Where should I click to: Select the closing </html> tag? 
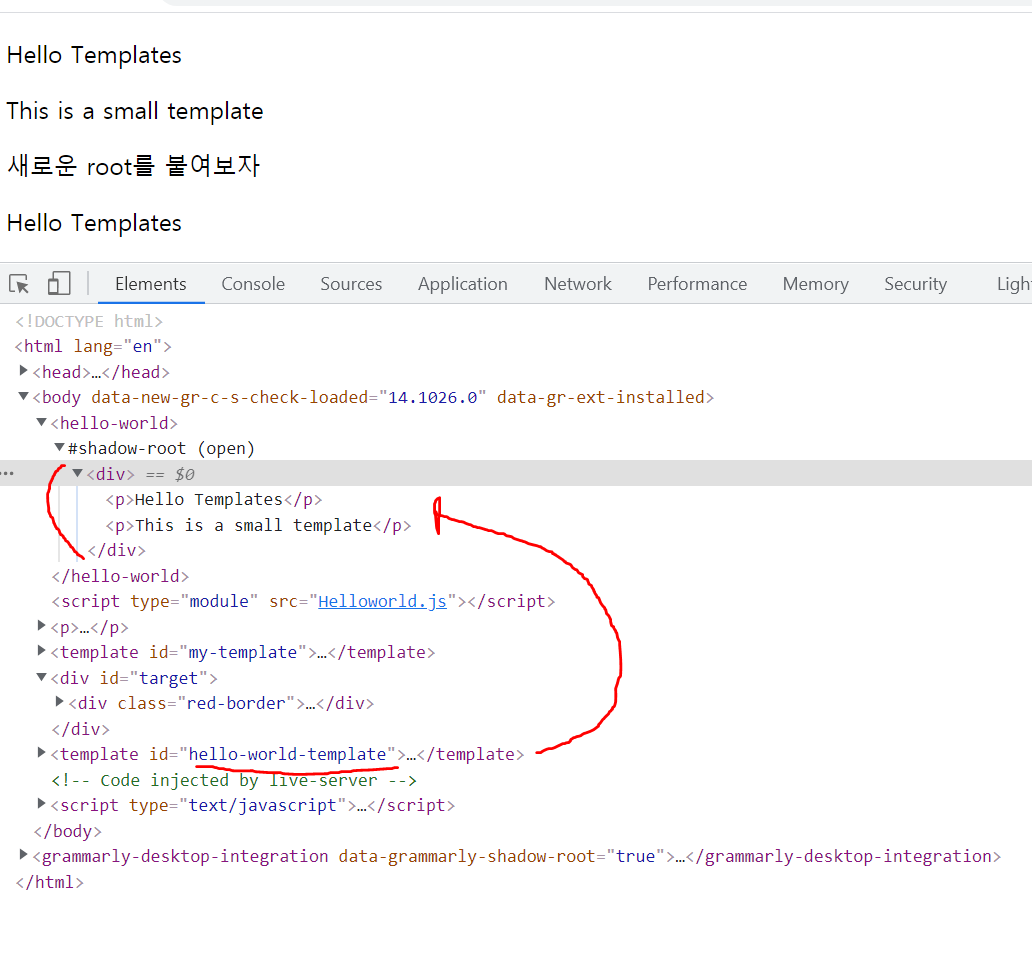coord(50,883)
